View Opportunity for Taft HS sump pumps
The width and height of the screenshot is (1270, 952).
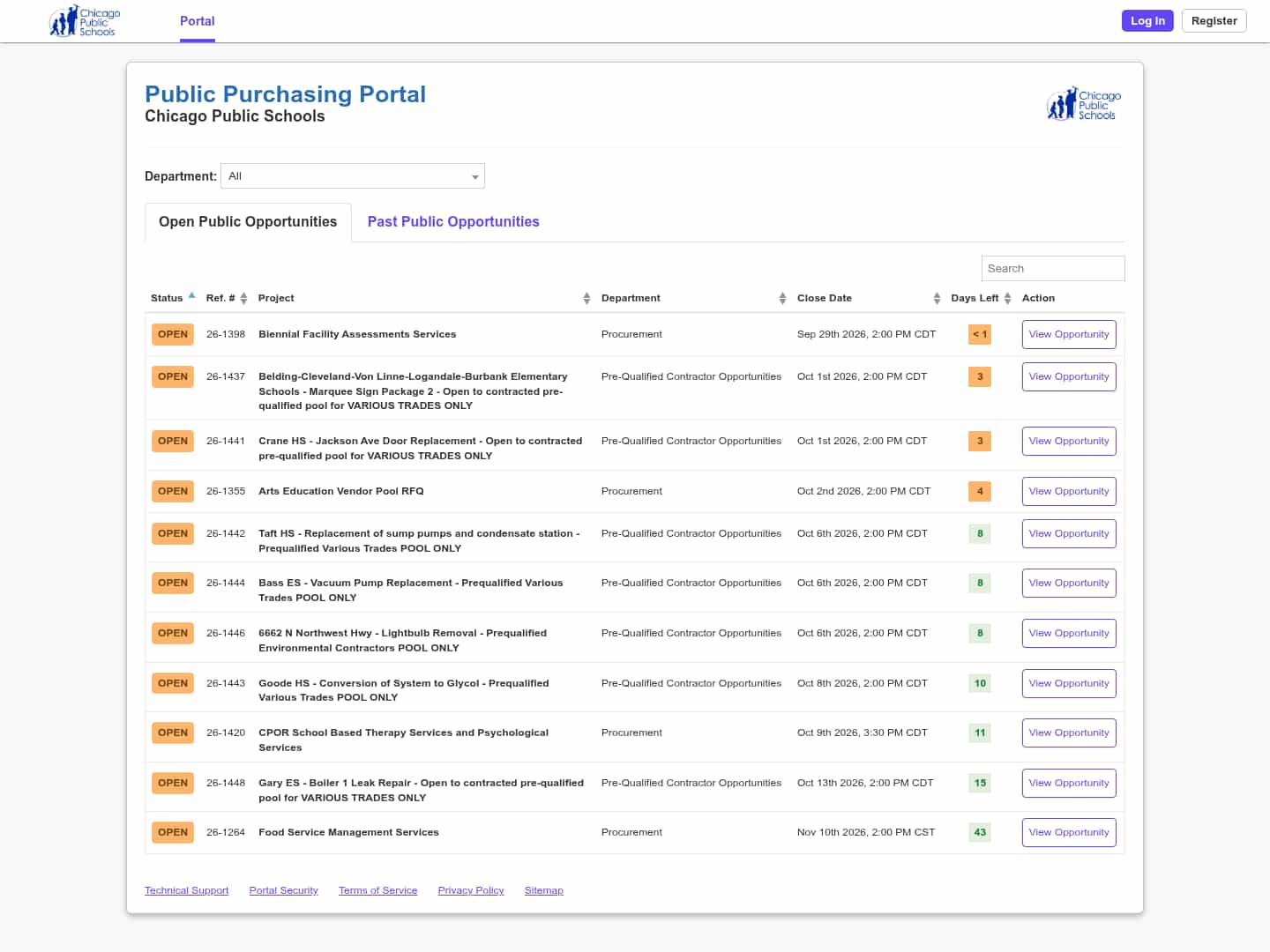pyautogui.click(x=1069, y=534)
